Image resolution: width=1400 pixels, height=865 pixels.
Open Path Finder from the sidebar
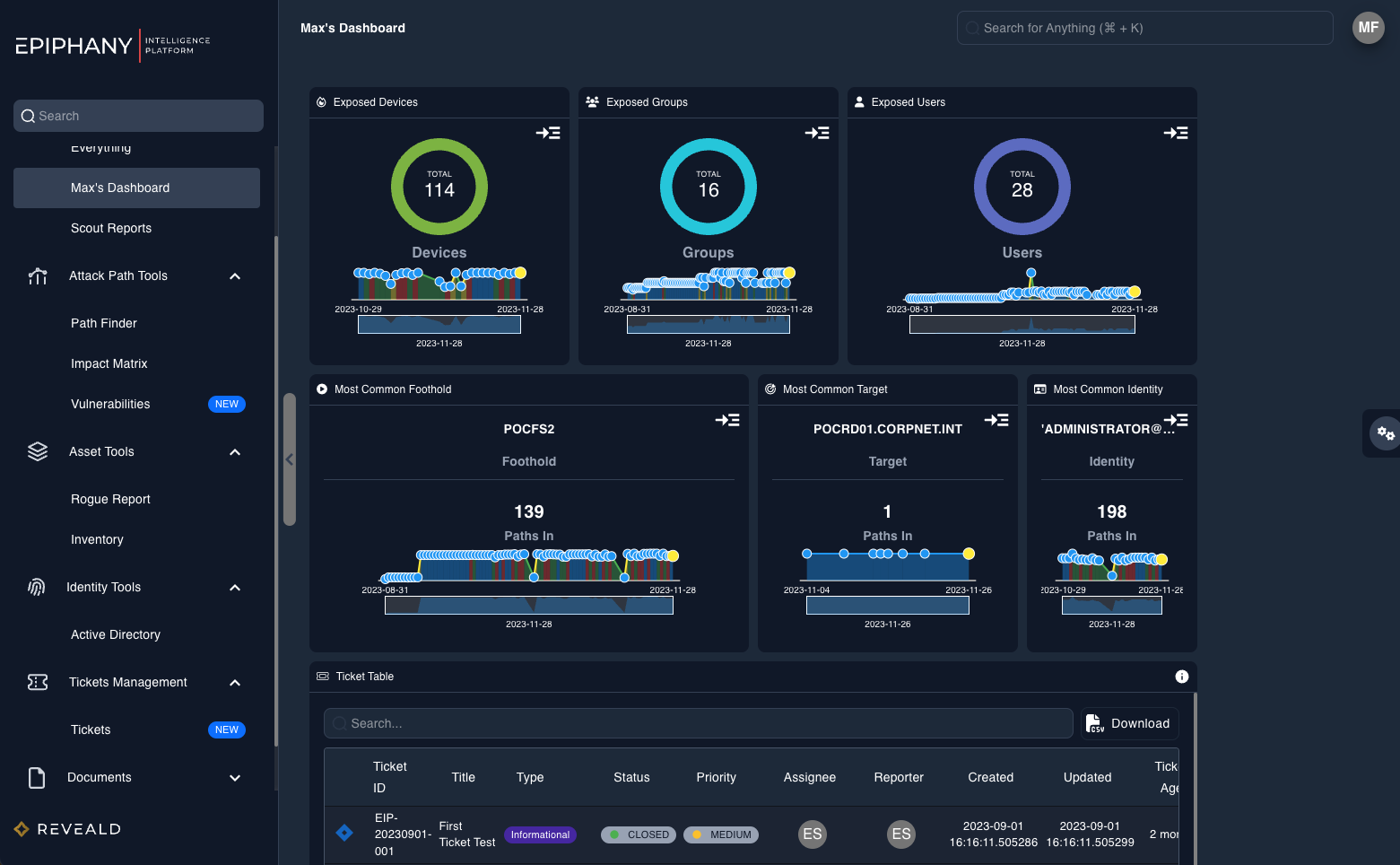[x=103, y=323]
